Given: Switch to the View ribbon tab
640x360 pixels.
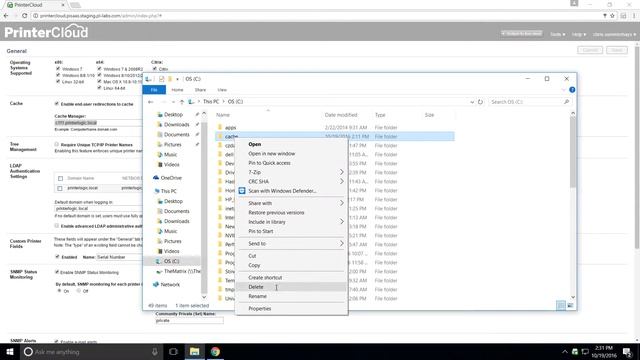Looking at the screenshot, I should pos(222,90).
